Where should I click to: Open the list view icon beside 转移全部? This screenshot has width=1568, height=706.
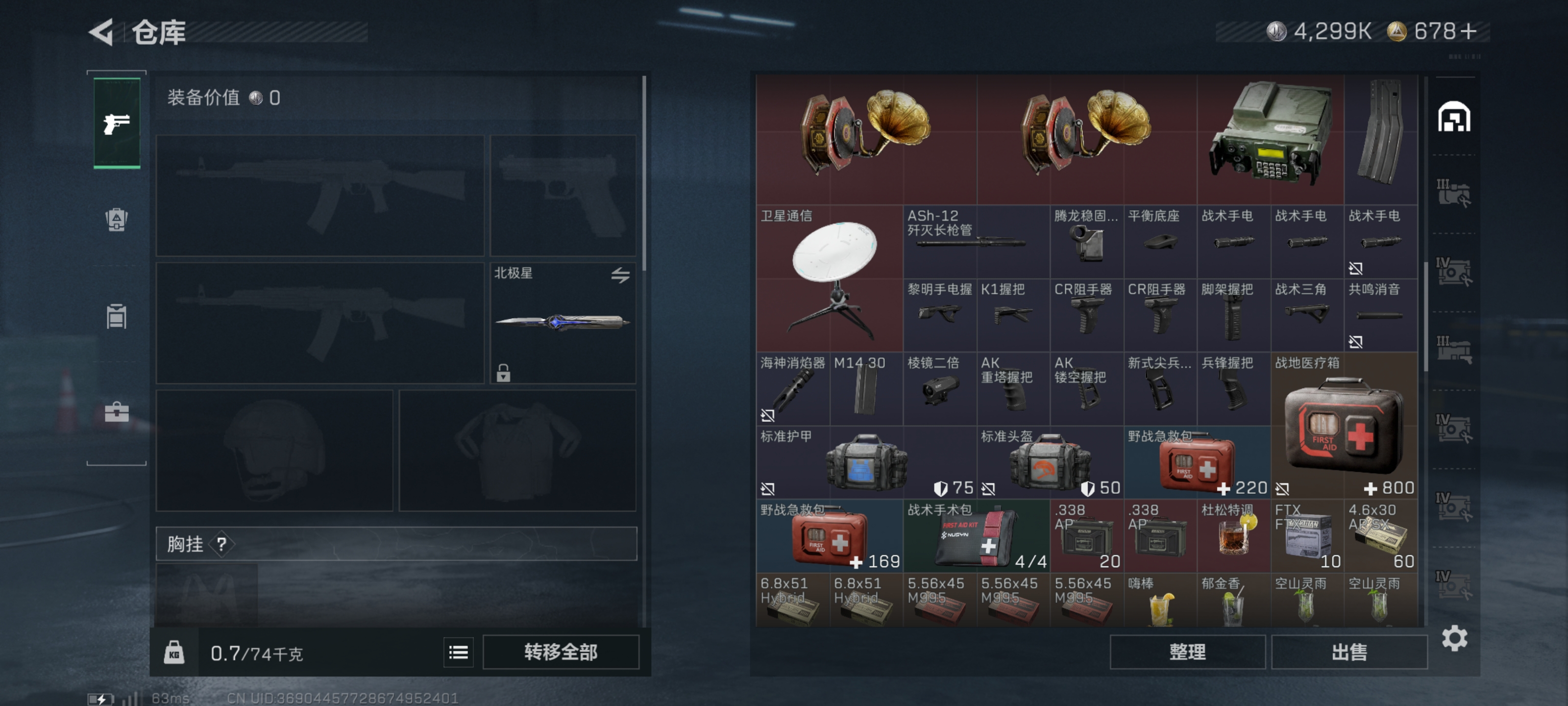pyautogui.click(x=458, y=653)
